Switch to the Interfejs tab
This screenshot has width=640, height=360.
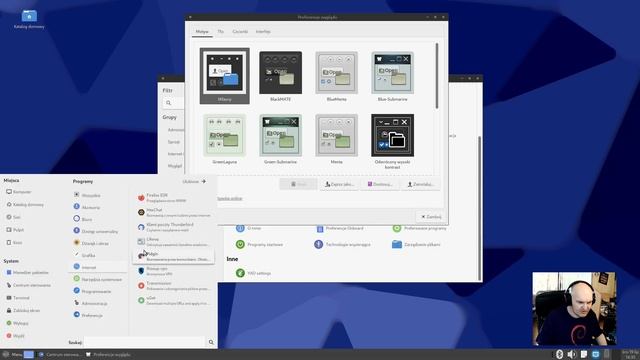[263, 31]
